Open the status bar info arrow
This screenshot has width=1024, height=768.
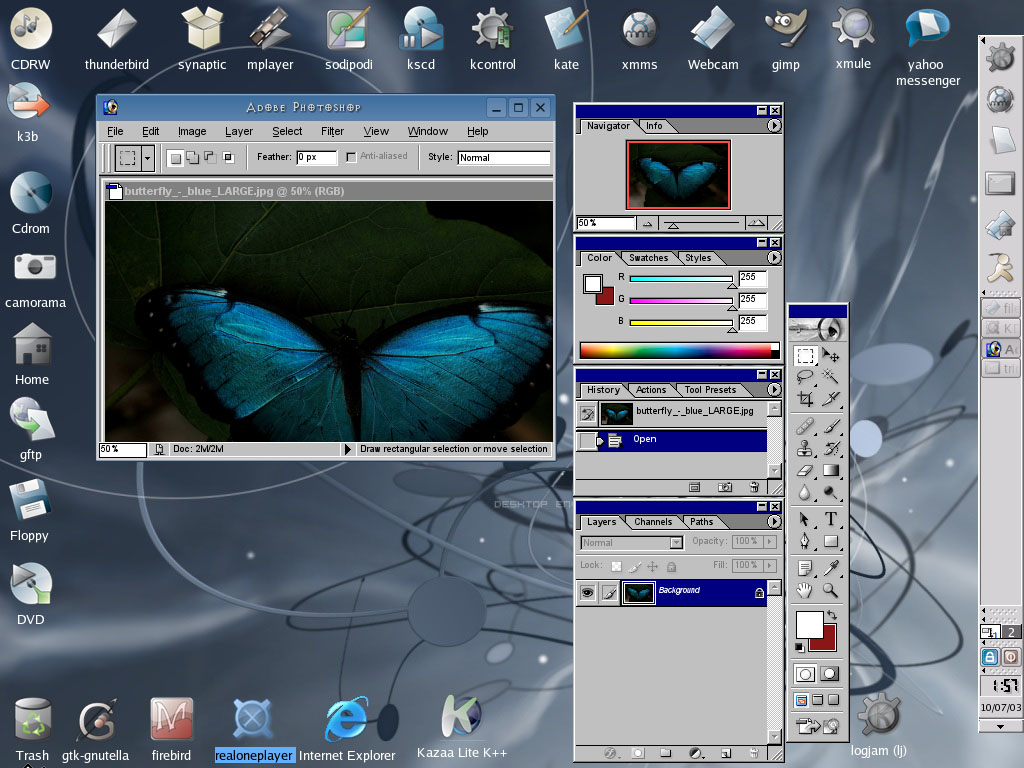click(347, 449)
